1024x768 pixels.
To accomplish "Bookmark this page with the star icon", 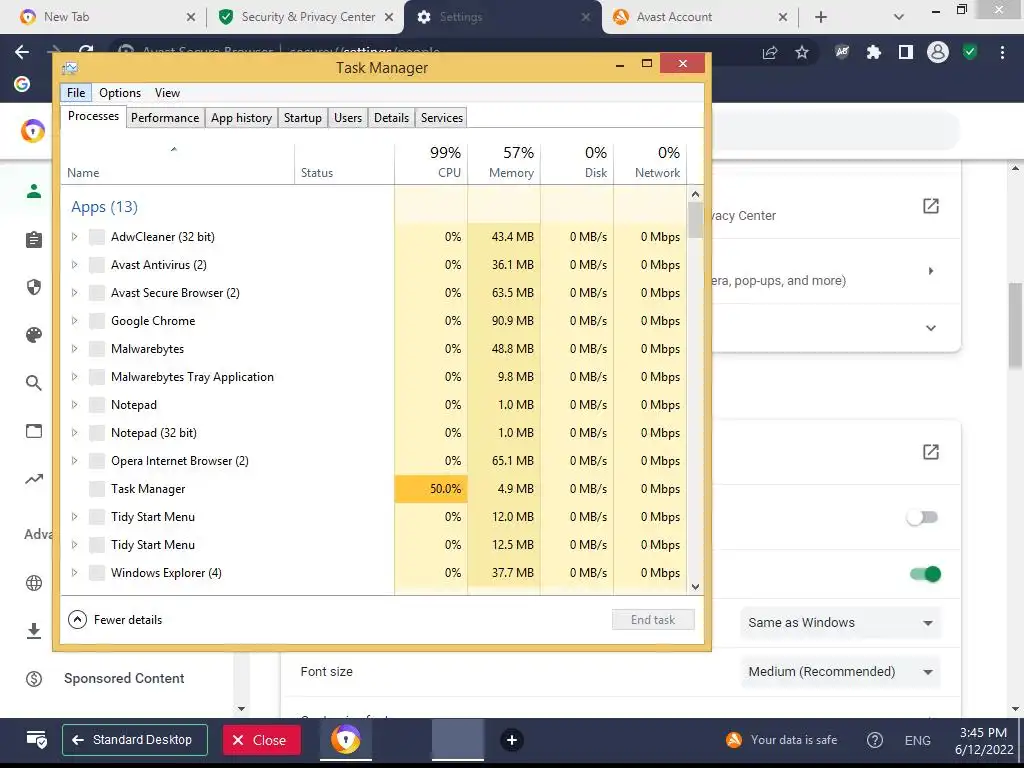I will [x=802, y=52].
